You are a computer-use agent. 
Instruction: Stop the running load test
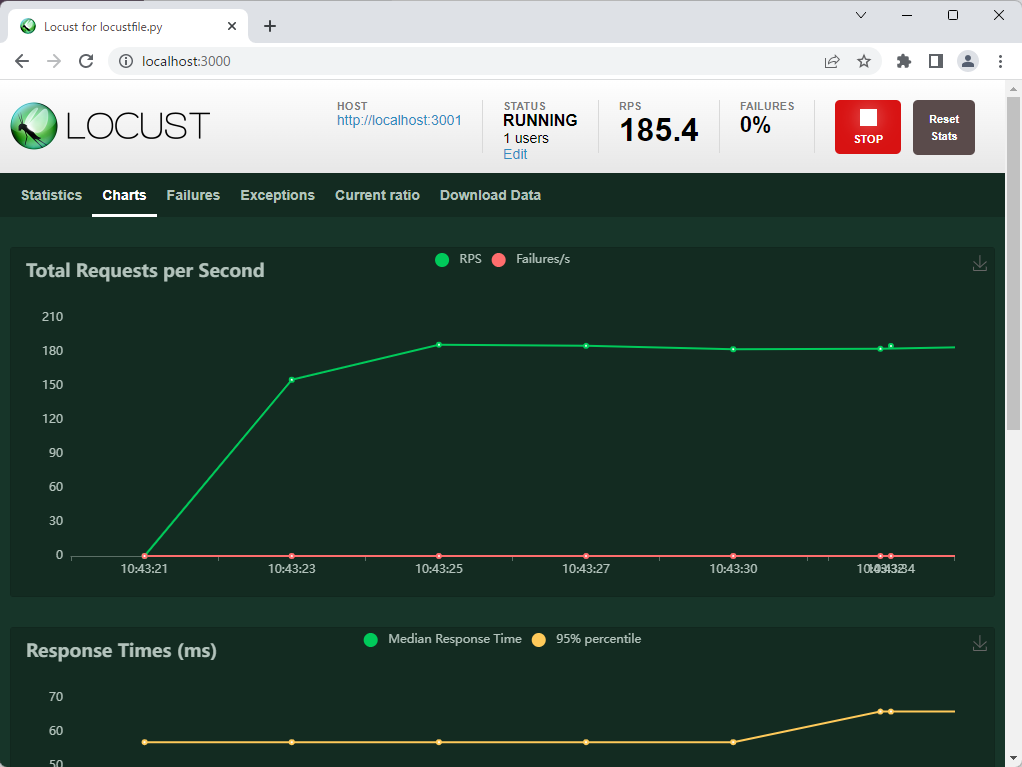tap(867, 126)
